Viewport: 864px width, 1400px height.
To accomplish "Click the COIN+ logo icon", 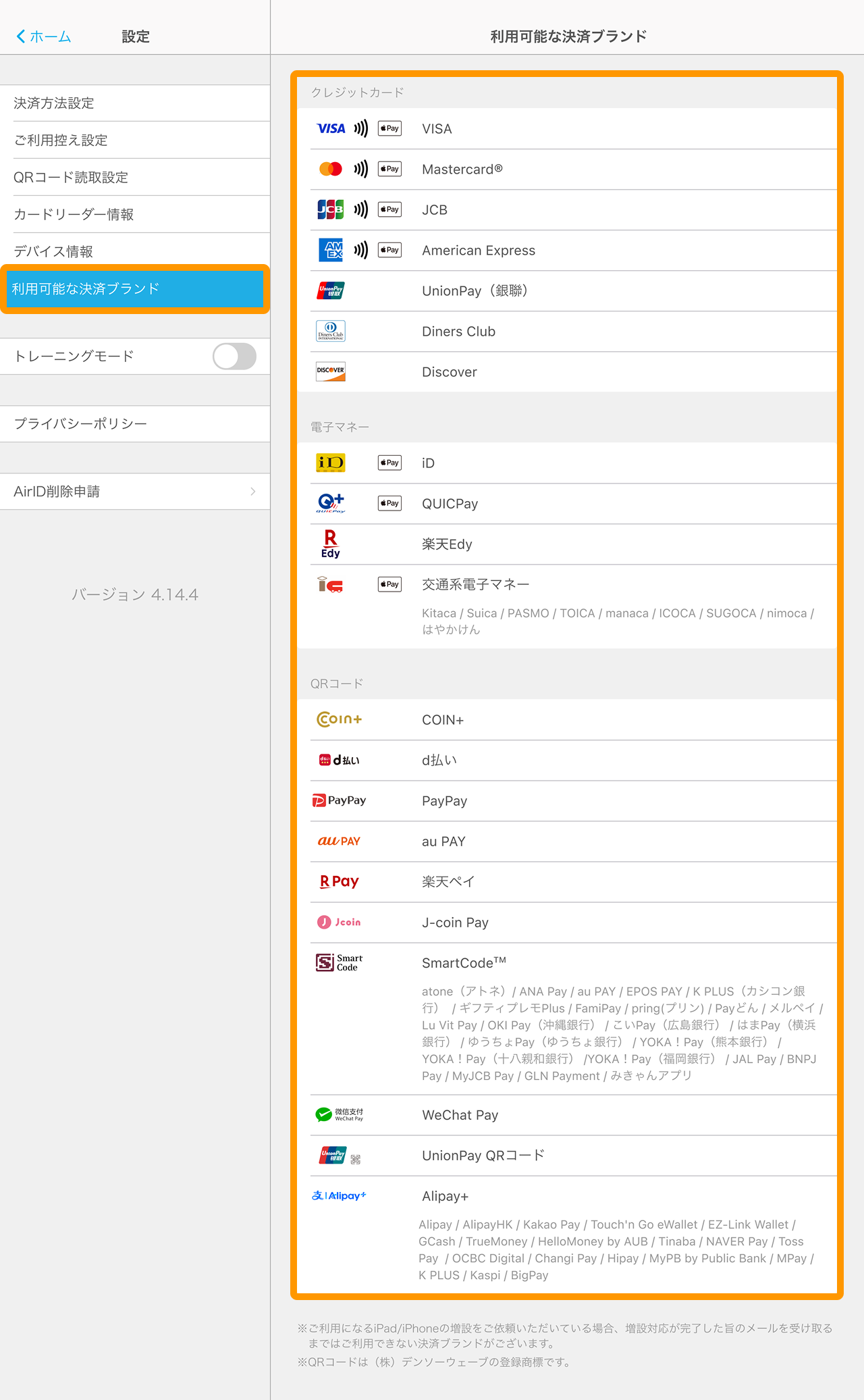I will (340, 719).
